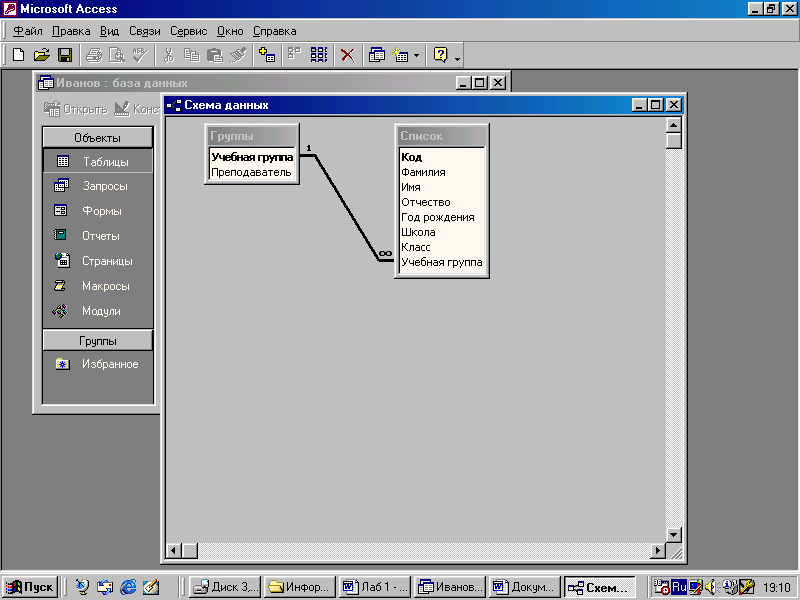Select Учебная группа field in Список table

coord(442,262)
